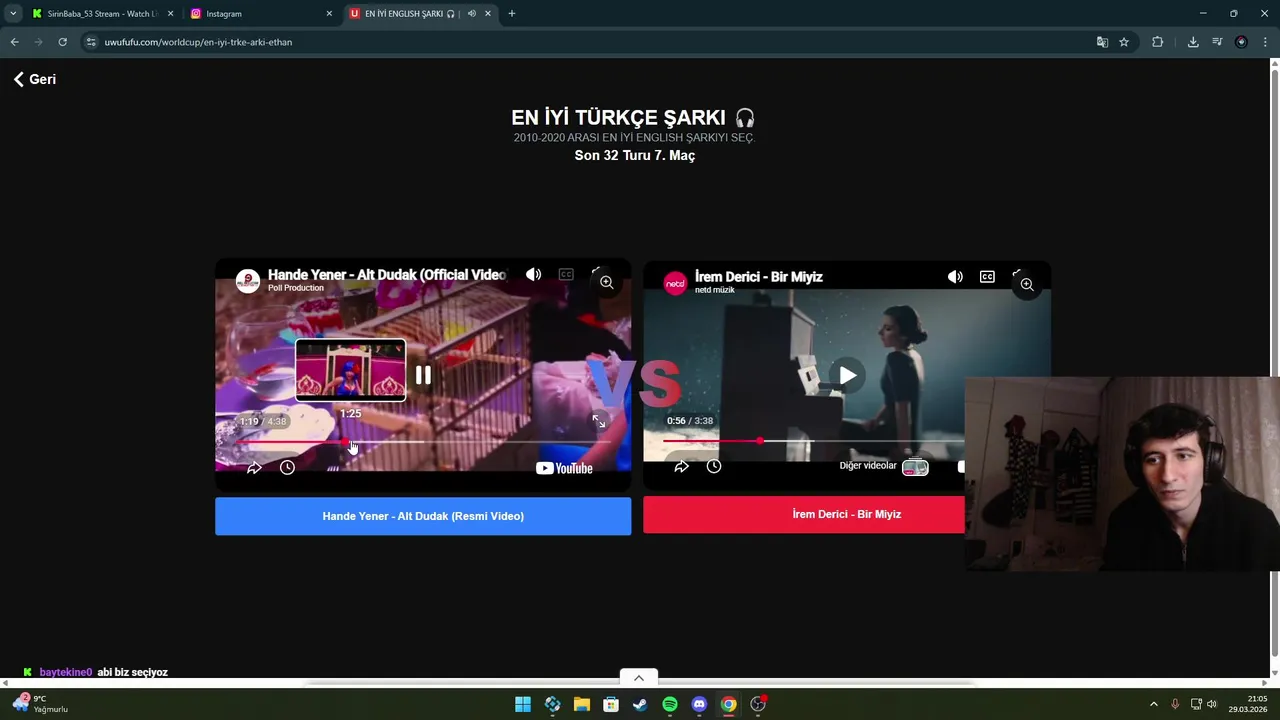
Task: Click the microphone tray icon
Action: pos(1175,704)
